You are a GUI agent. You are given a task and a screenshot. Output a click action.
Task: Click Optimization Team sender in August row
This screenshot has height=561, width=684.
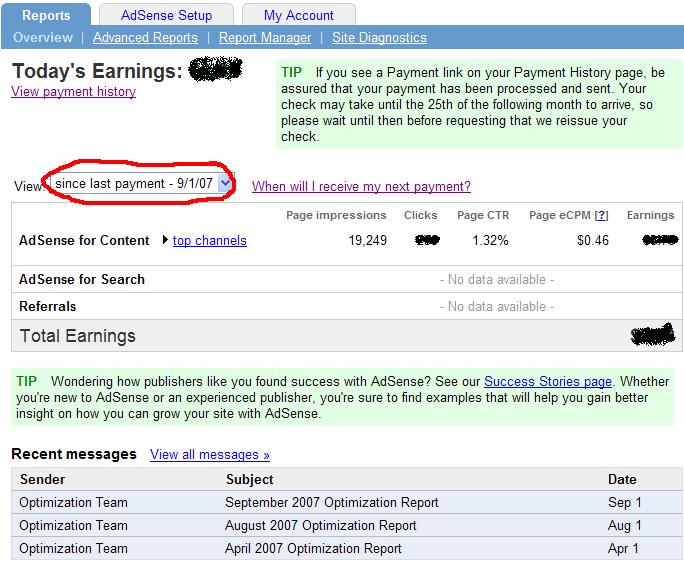pyautogui.click(x=73, y=526)
